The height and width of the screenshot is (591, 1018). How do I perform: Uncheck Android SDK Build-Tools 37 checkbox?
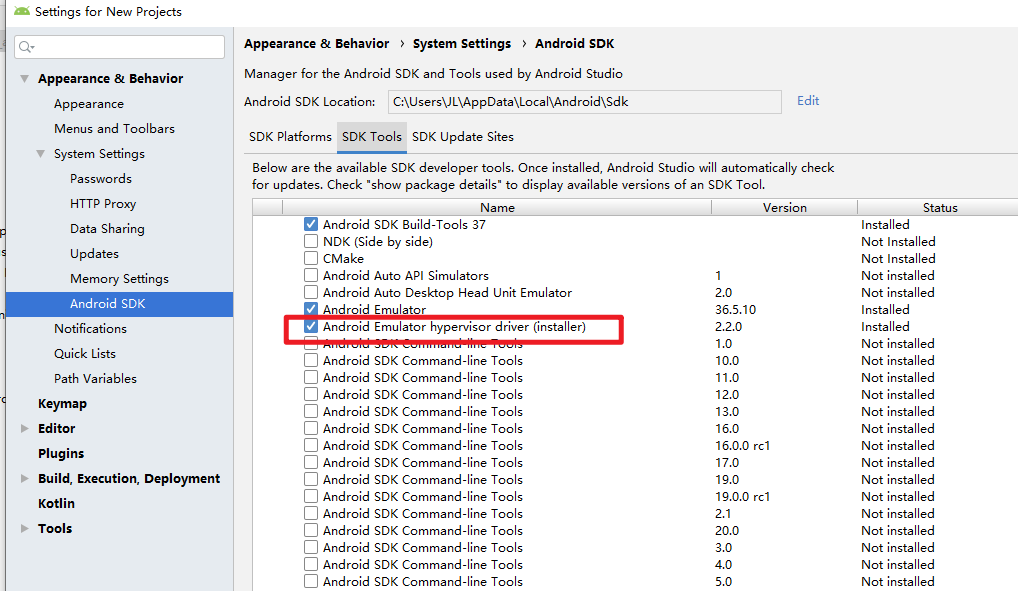pyautogui.click(x=311, y=225)
